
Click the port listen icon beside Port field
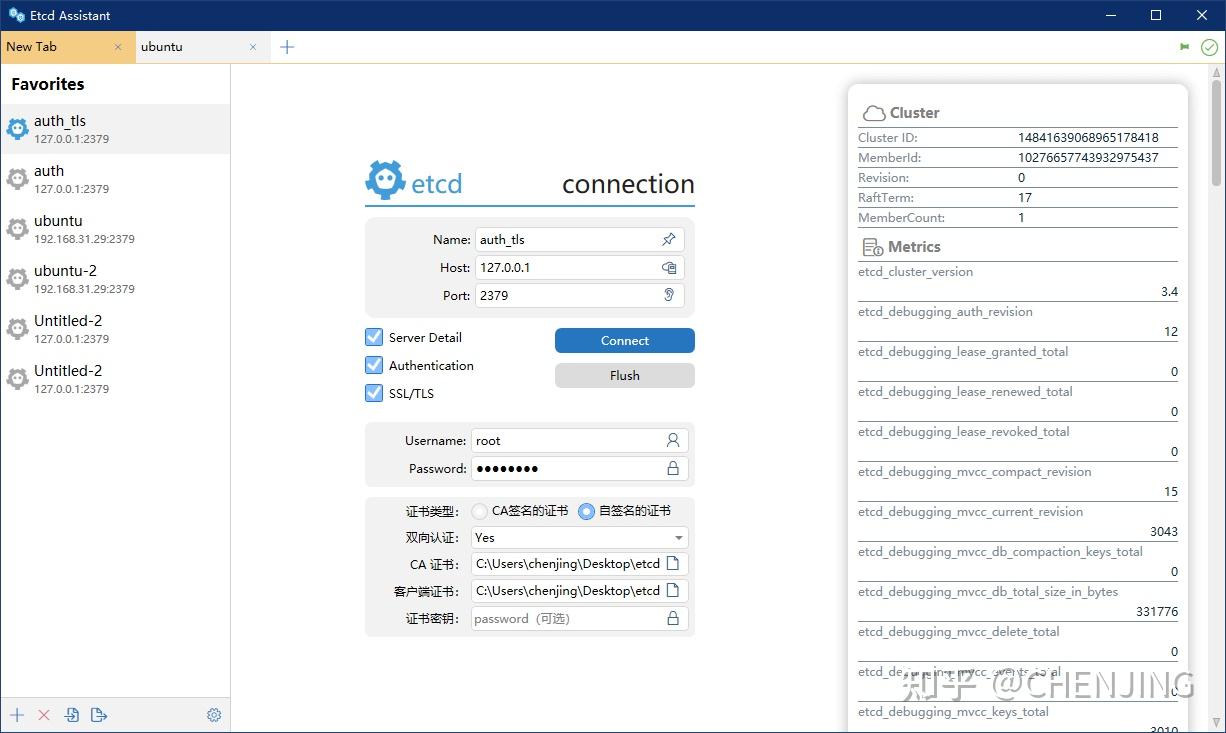click(x=670, y=295)
